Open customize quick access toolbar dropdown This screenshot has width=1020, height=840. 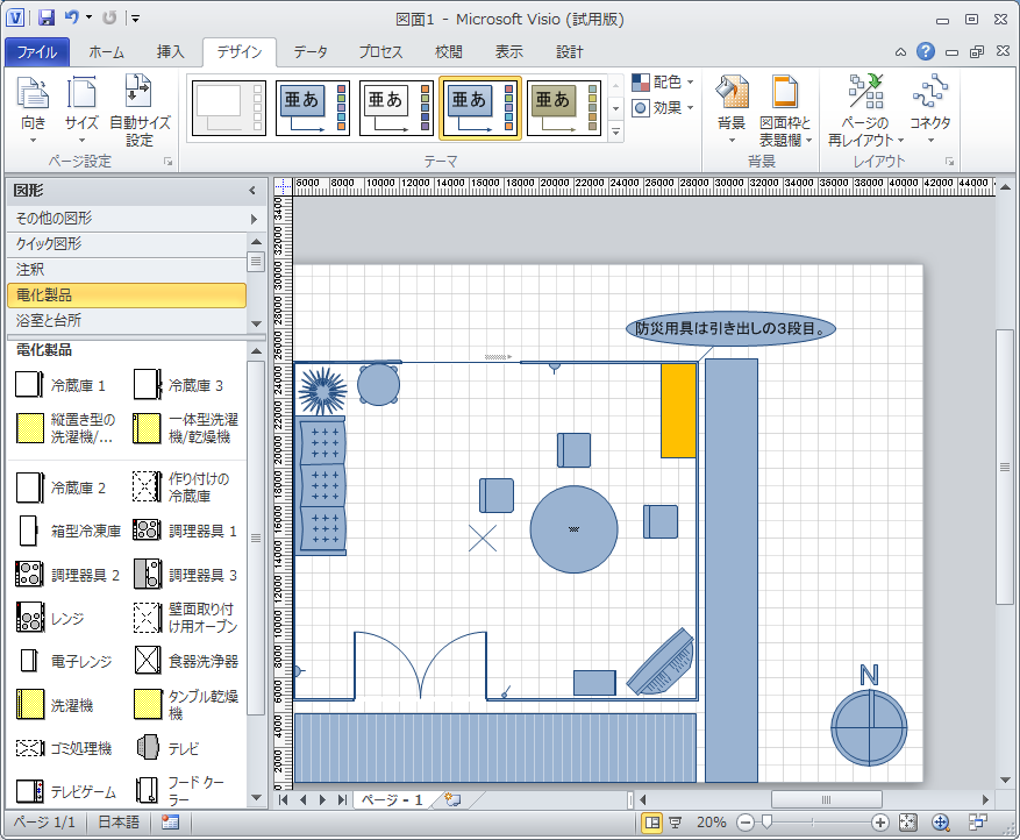click(135, 18)
